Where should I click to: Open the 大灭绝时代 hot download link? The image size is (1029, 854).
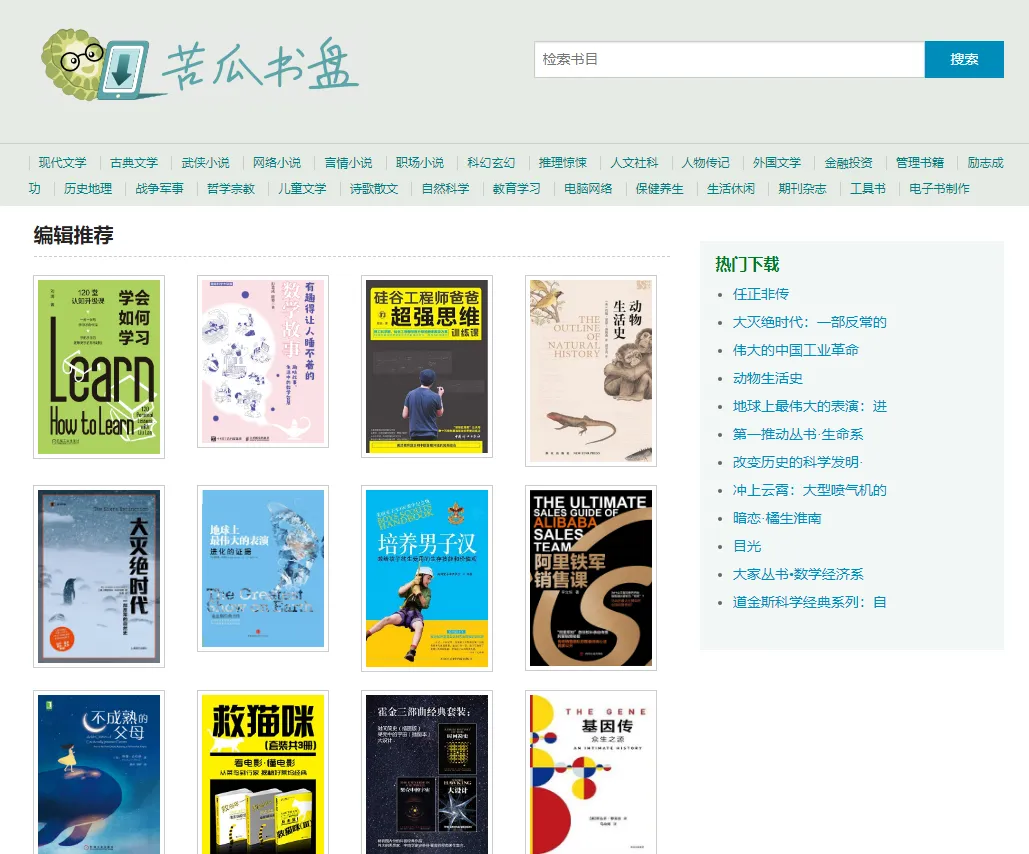(810, 322)
